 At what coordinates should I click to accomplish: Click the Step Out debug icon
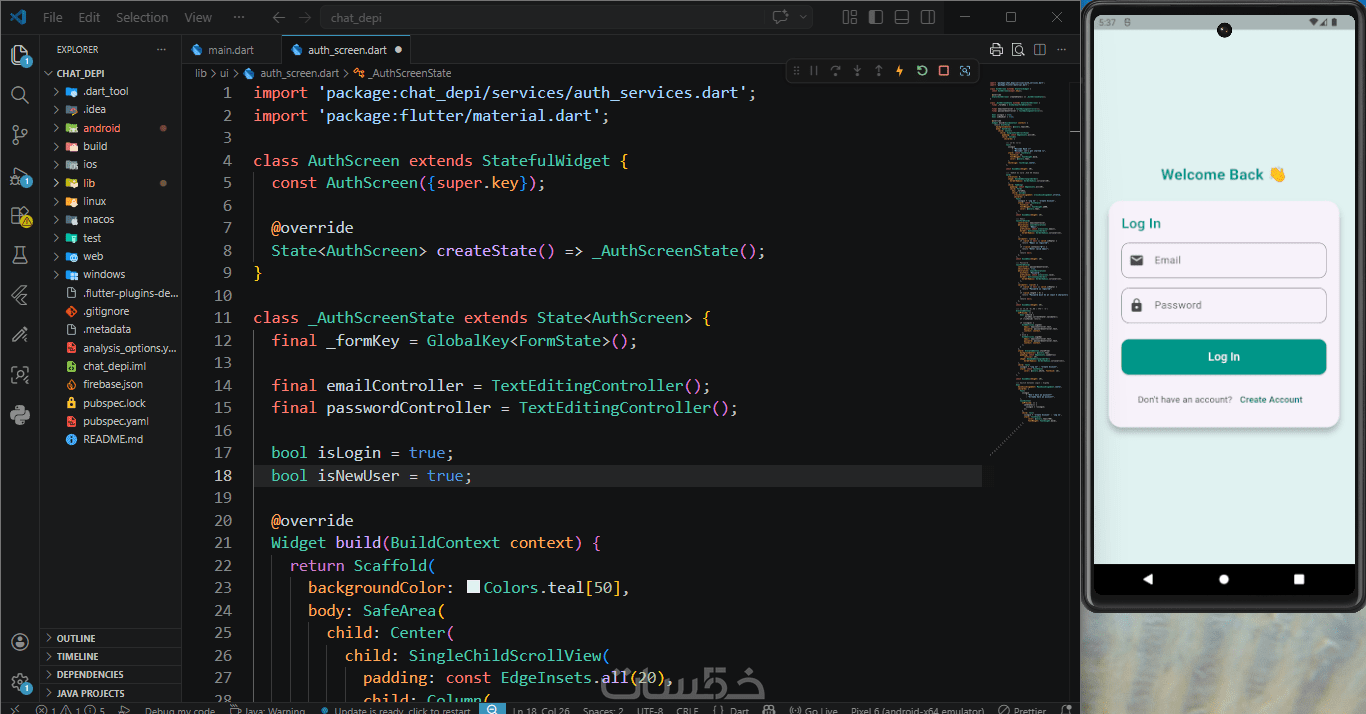tap(878, 71)
